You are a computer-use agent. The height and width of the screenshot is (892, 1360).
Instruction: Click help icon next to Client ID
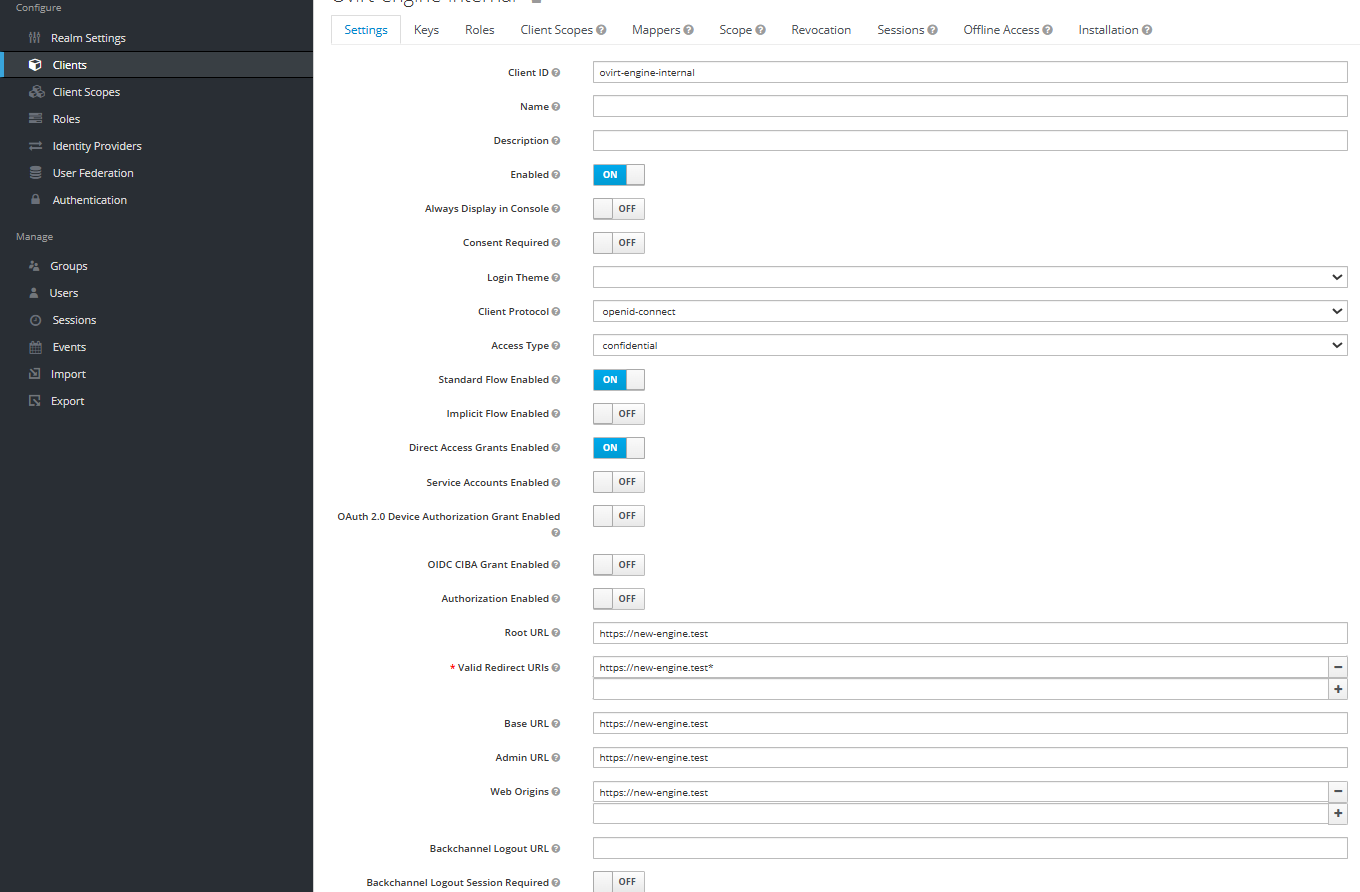[x=556, y=73]
